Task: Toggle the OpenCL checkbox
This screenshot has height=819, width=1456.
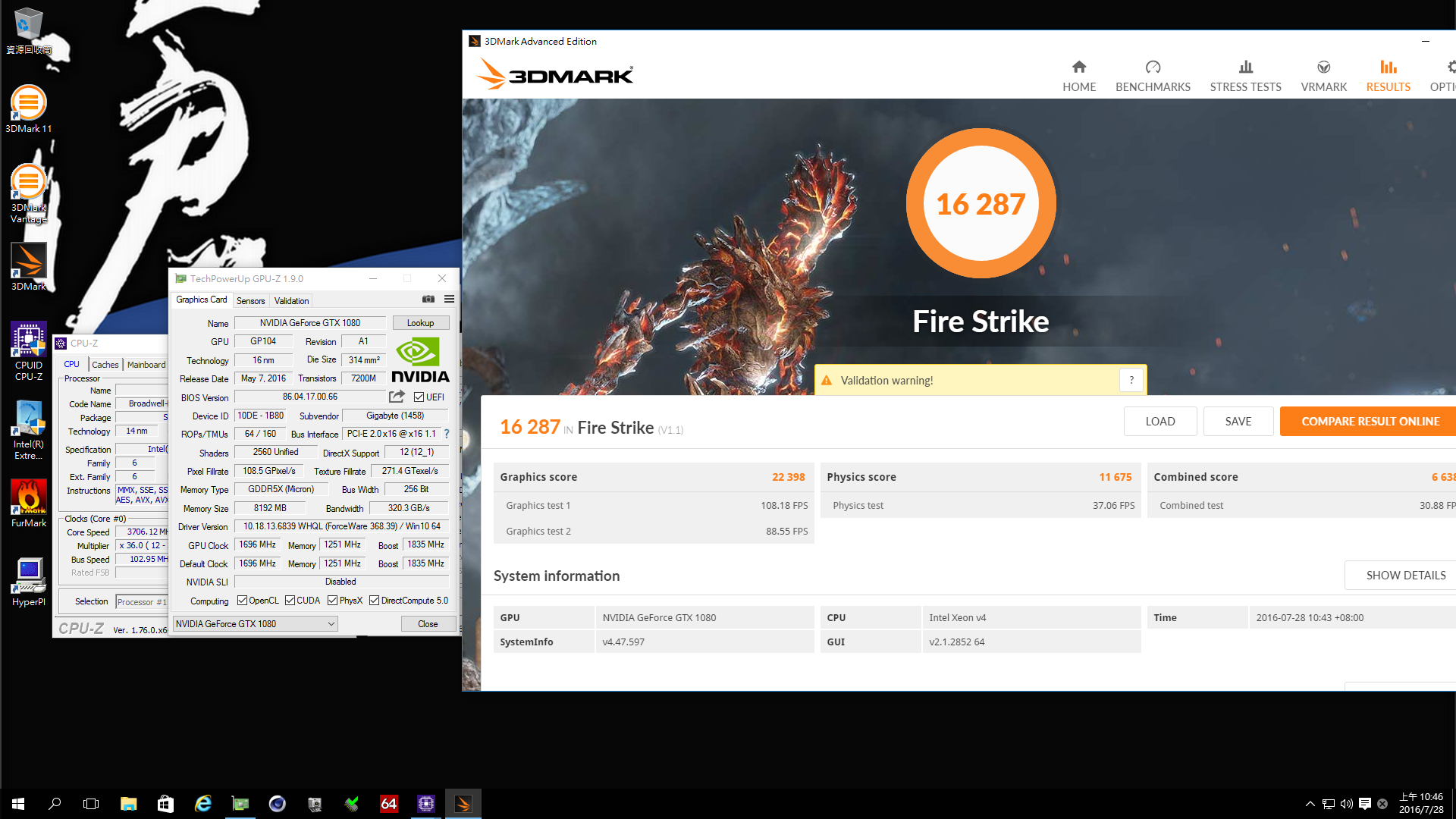Action: click(x=243, y=601)
